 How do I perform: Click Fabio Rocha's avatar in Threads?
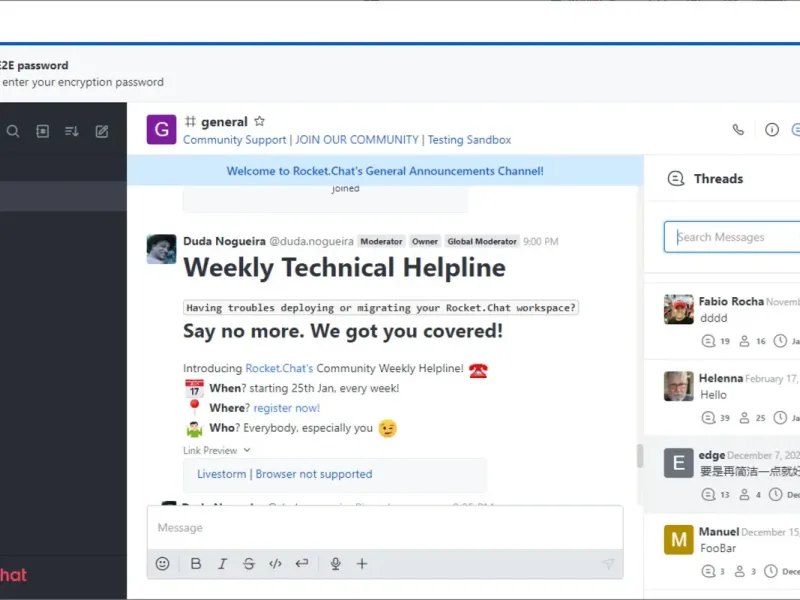click(679, 309)
